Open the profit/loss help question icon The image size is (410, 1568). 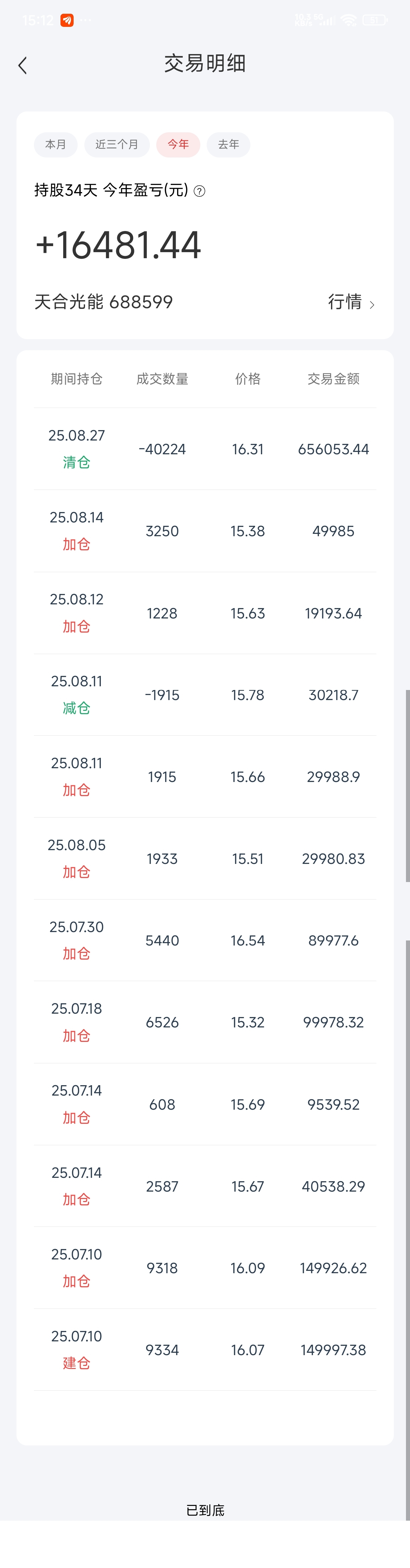point(199,191)
